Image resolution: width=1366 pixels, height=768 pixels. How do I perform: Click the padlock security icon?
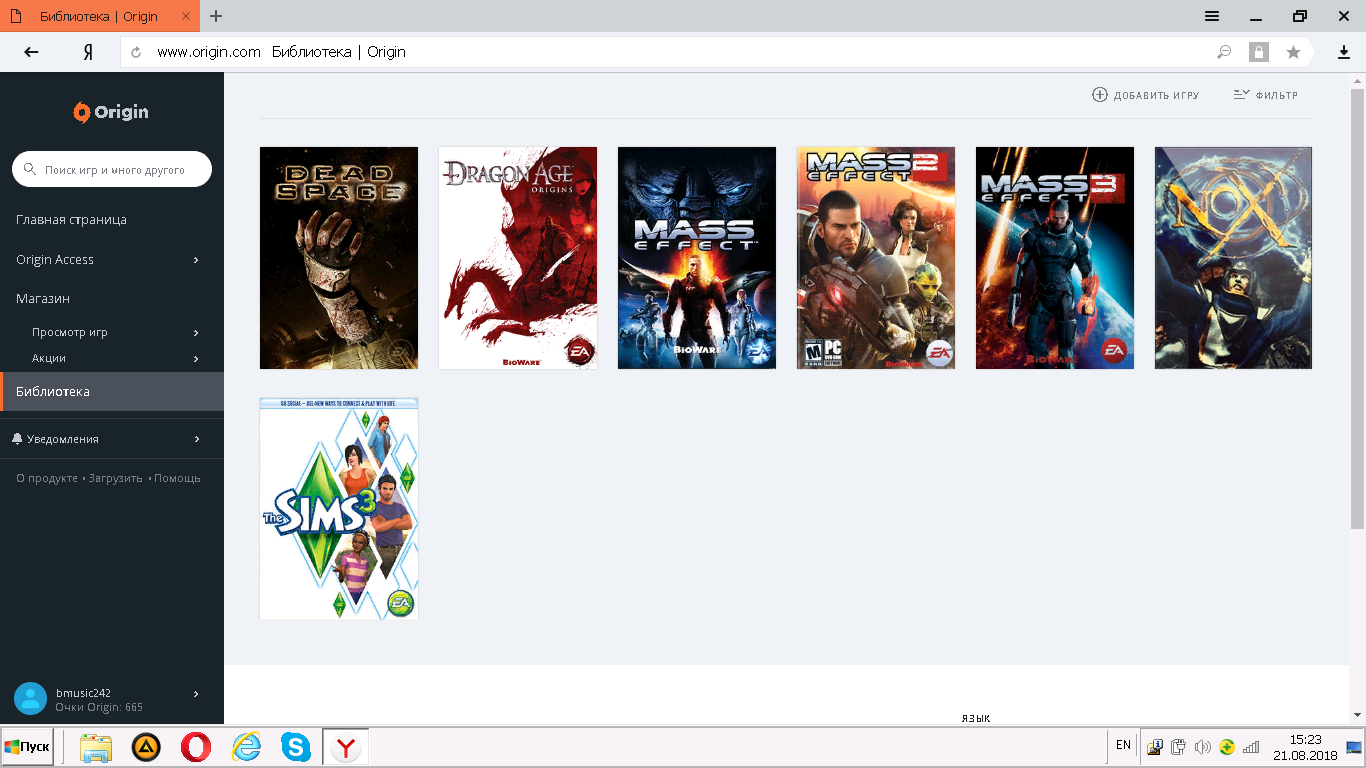point(1259,52)
